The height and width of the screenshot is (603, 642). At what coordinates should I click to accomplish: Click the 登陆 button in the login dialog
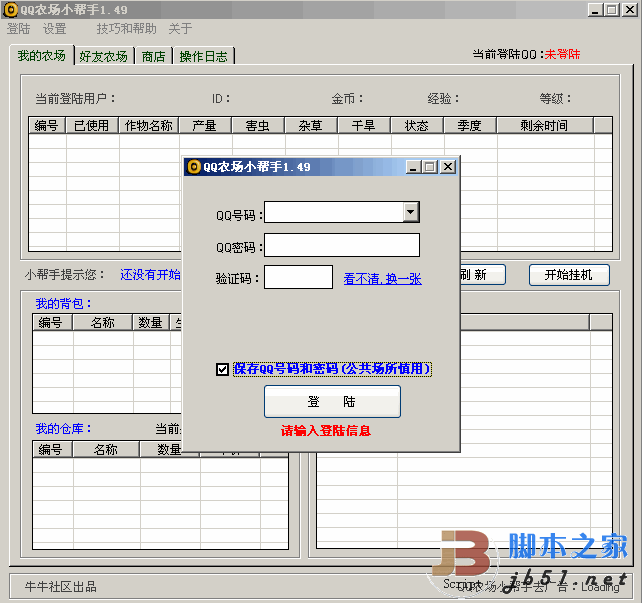(332, 402)
